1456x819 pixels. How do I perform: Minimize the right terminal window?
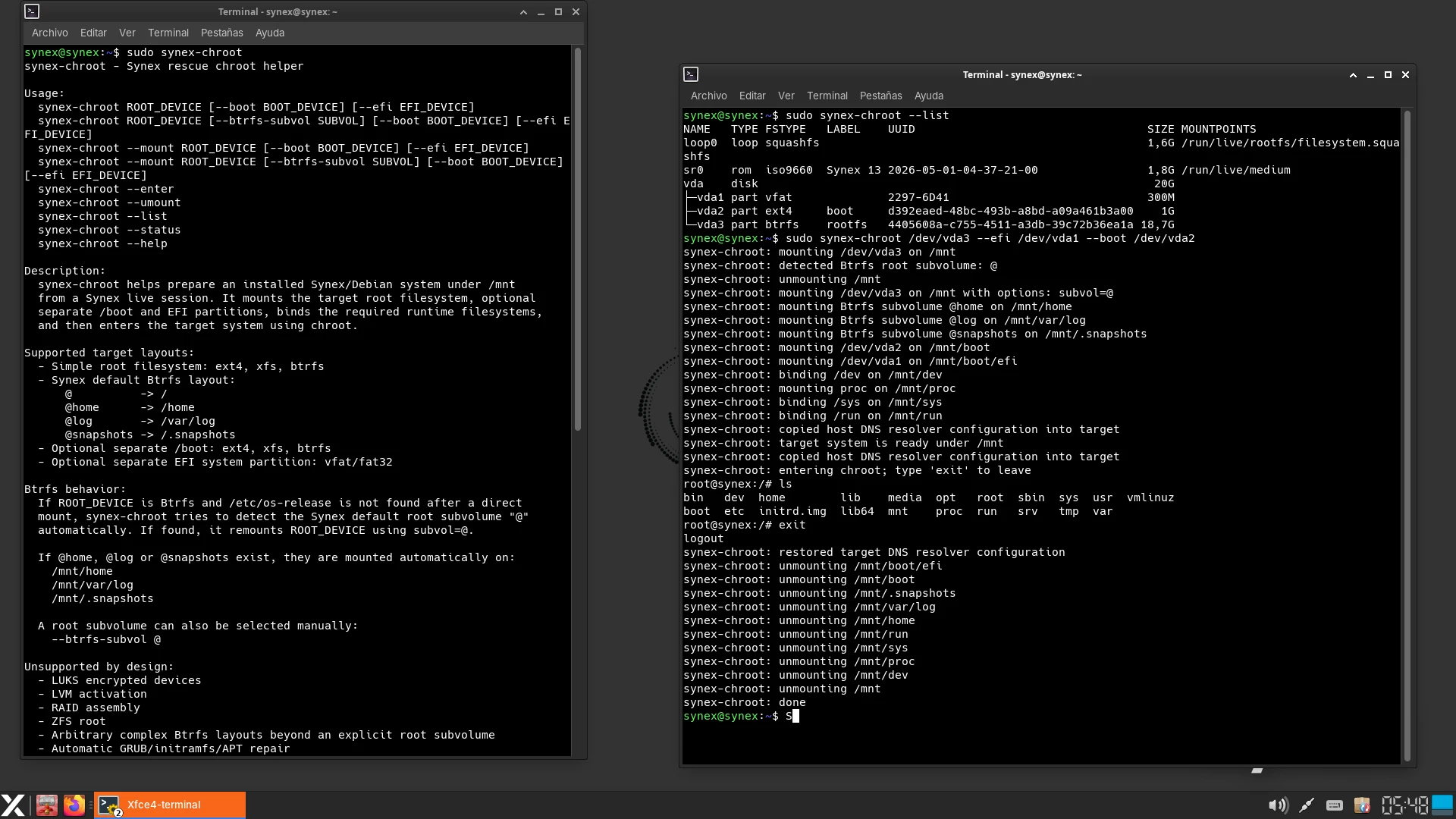pyautogui.click(x=1370, y=75)
